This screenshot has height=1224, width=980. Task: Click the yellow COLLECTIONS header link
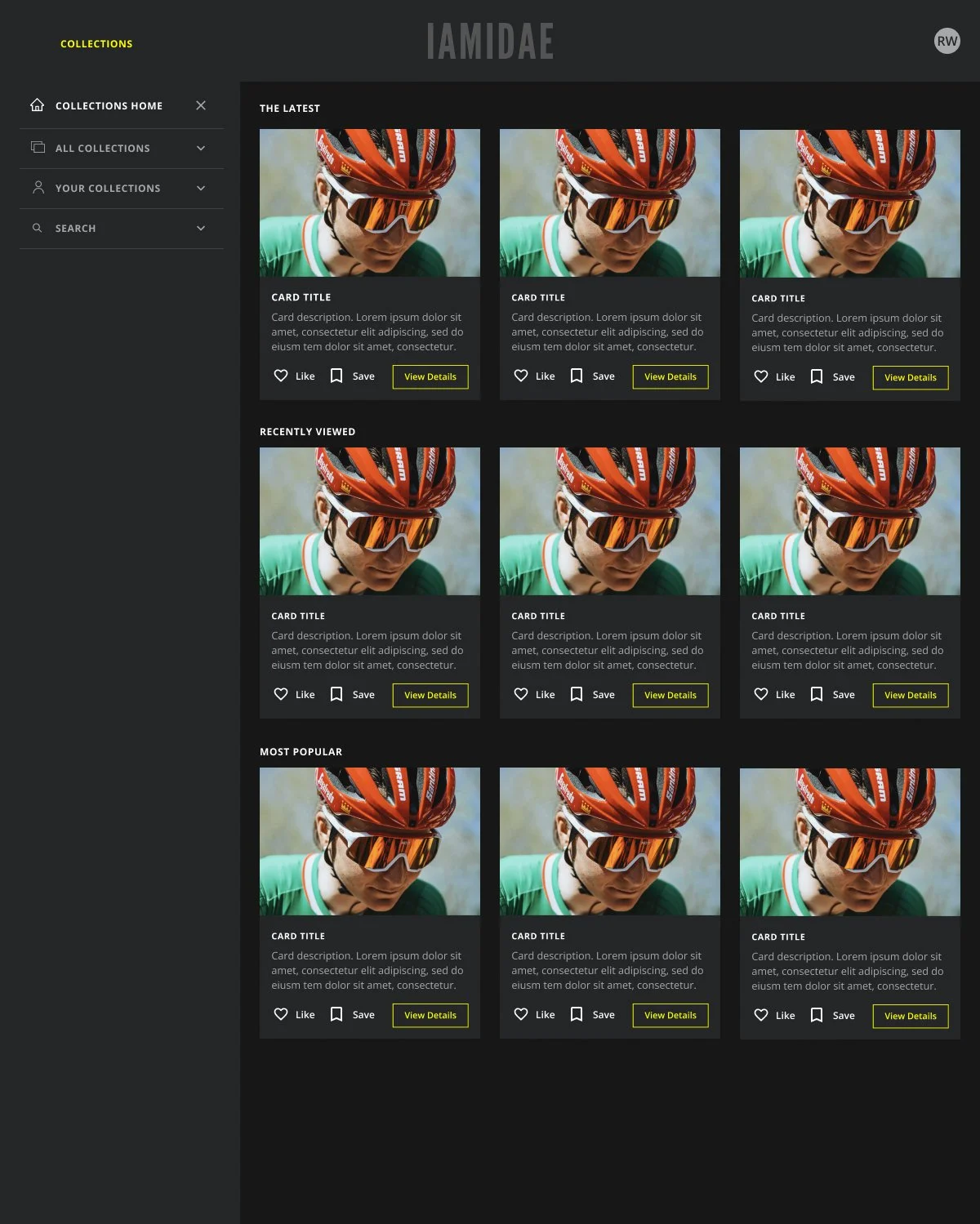(96, 44)
